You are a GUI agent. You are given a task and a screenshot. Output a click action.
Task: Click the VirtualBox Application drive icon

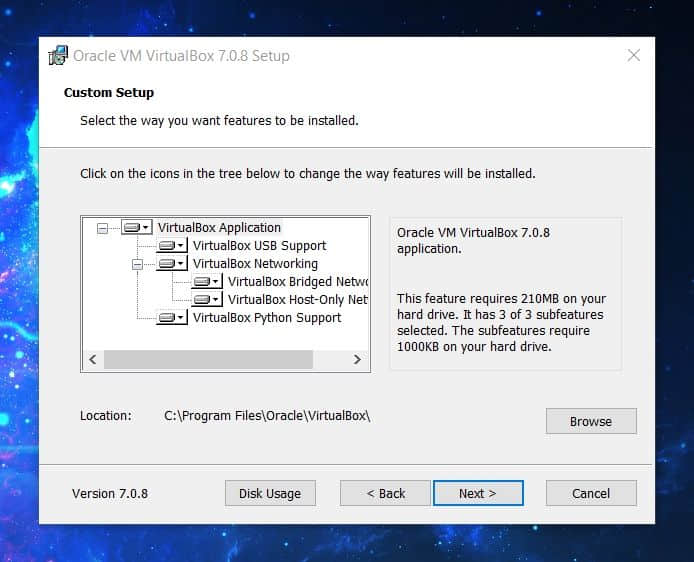click(136, 228)
